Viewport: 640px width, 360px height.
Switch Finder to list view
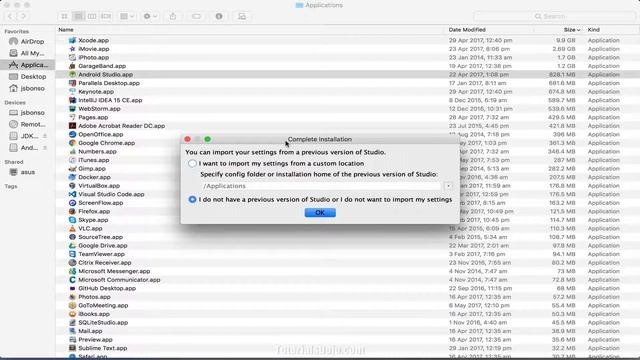pyautogui.click(x=78, y=16)
